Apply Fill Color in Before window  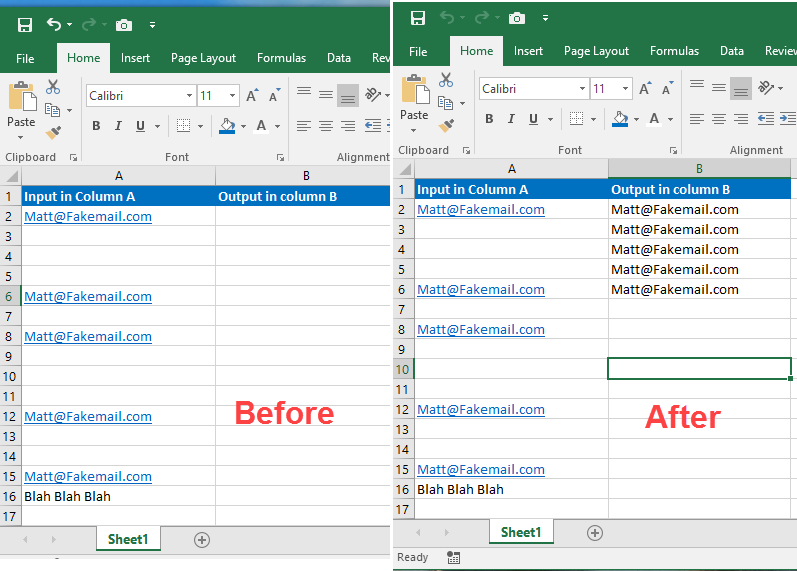pos(227,126)
